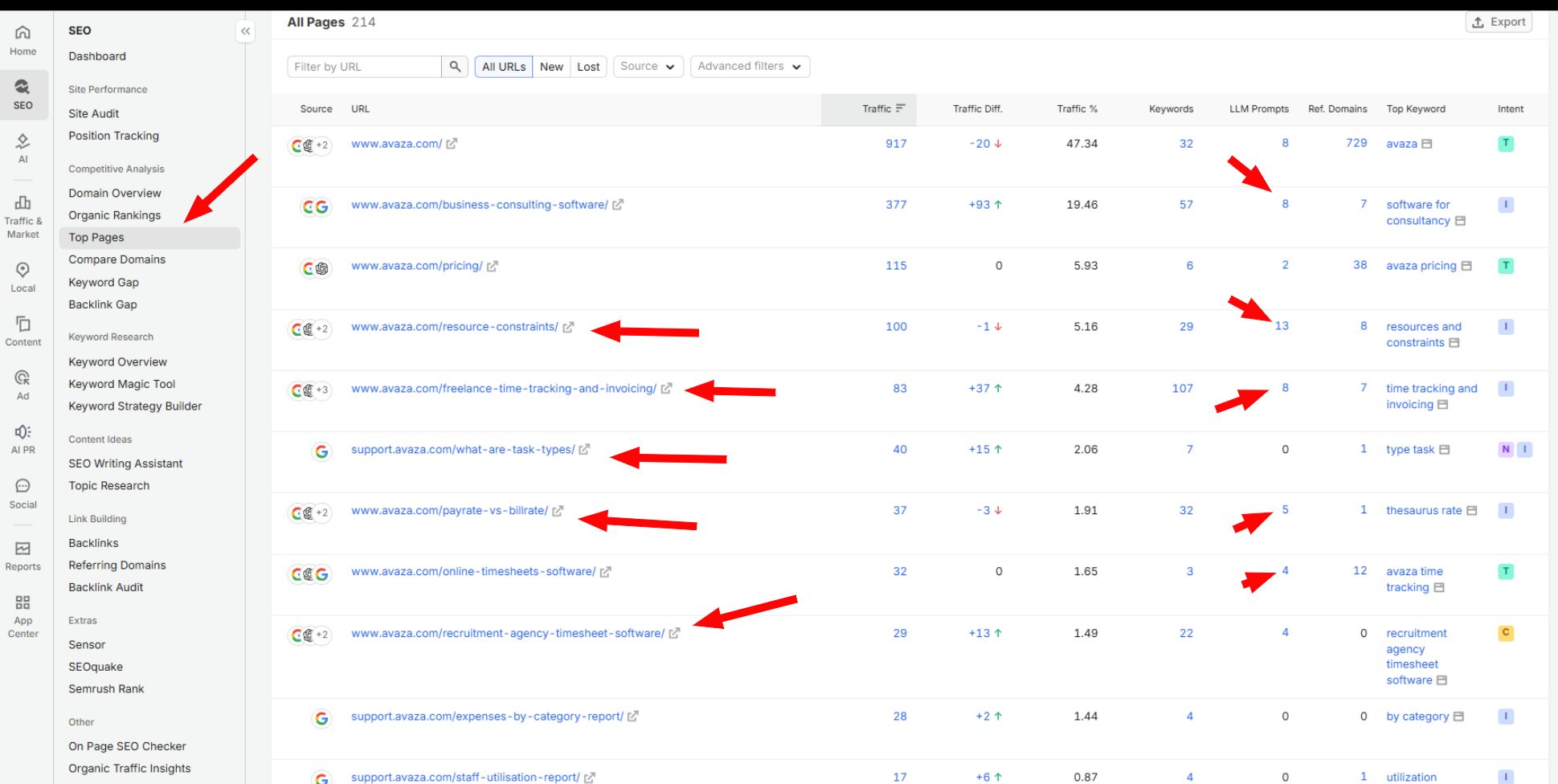Open the Source dropdown
Image resolution: width=1558 pixels, height=784 pixels.
648,67
